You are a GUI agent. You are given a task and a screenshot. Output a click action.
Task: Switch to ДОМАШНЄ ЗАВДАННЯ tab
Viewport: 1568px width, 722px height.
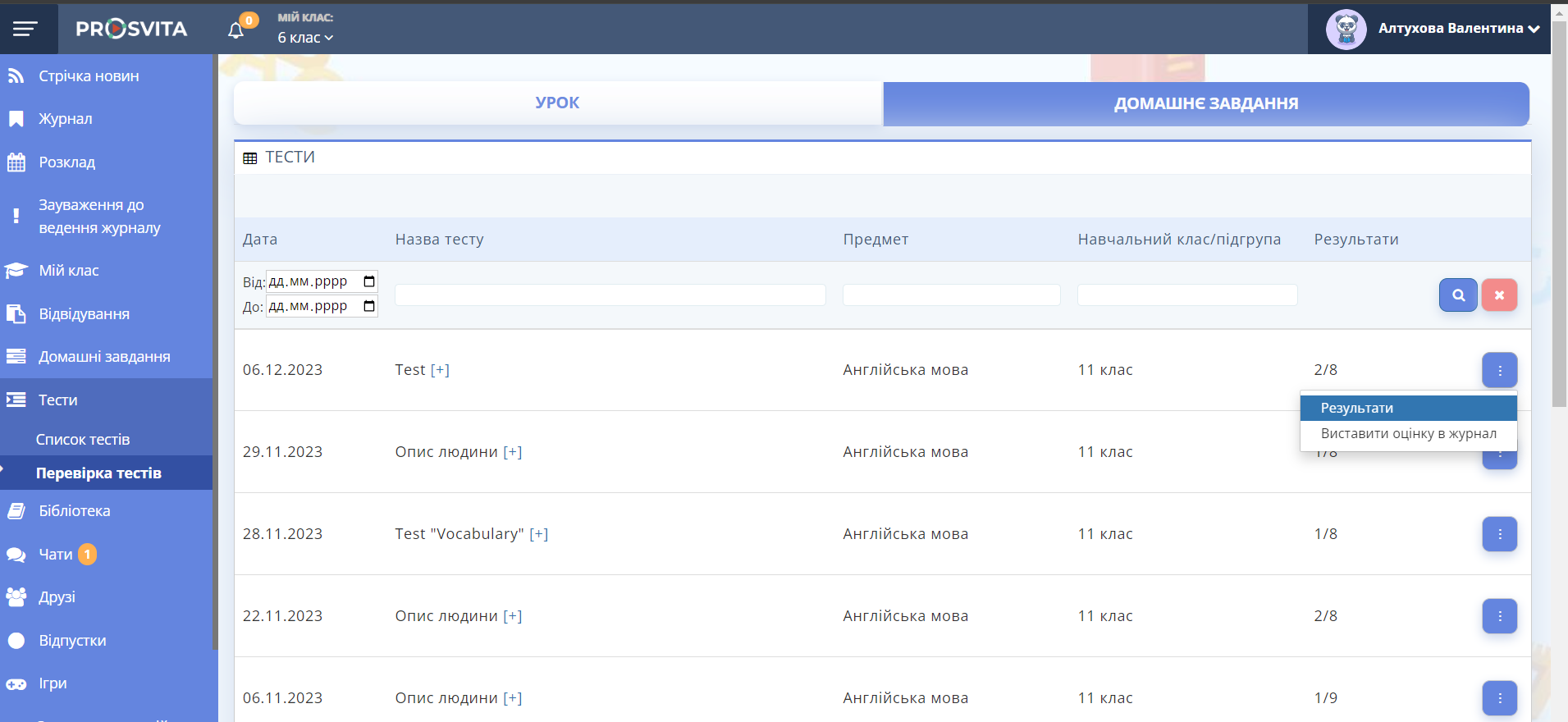[x=1205, y=104]
